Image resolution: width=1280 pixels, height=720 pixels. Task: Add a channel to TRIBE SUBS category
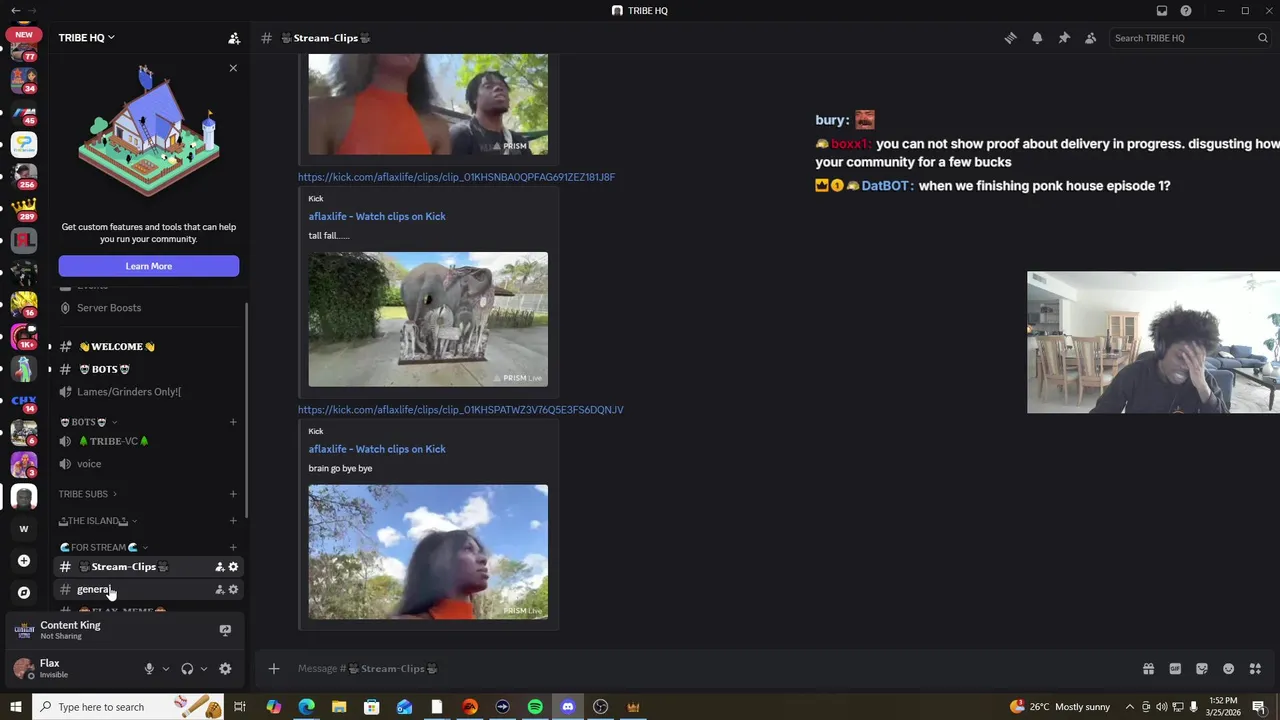(x=233, y=494)
